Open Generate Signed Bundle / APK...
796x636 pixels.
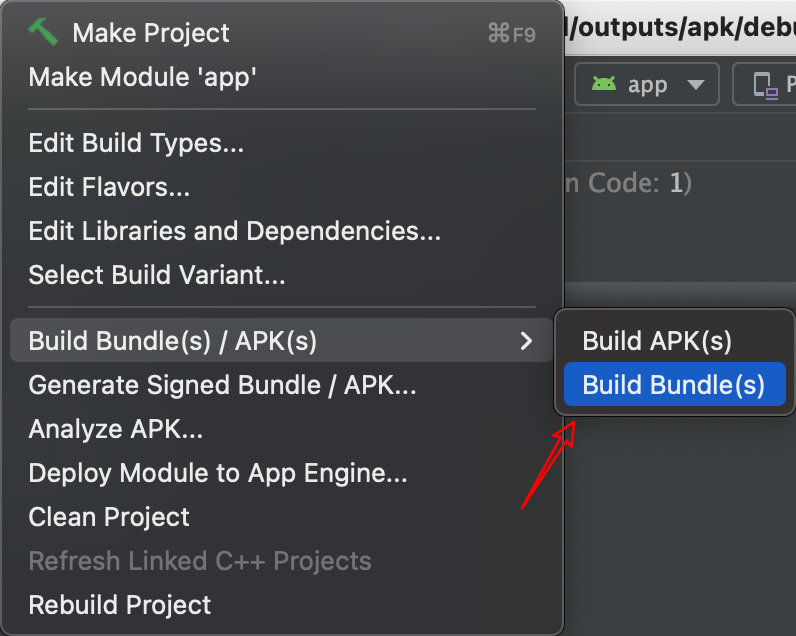pyautogui.click(x=222, y=385)
